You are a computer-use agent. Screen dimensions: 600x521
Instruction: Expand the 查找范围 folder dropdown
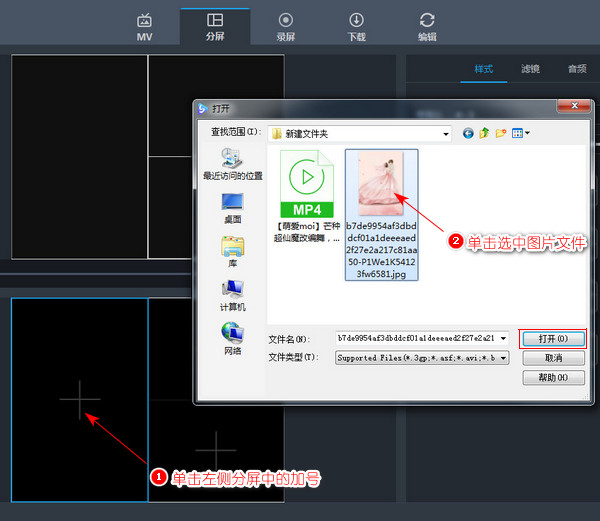point(445,134)
